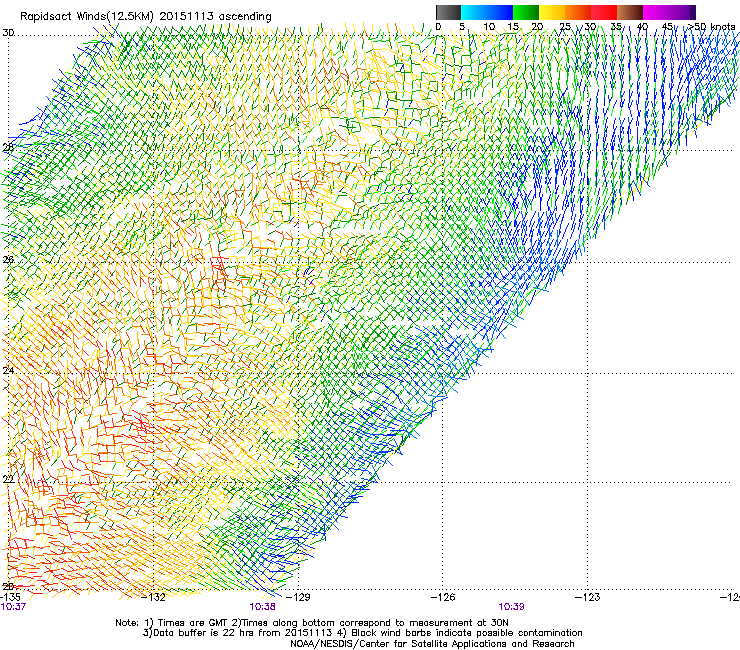Click the cyan-blue 5–15 knots legend segment
Image resolution: width=740 pixels, height=650 pixels.
click(x=487, y=12)
